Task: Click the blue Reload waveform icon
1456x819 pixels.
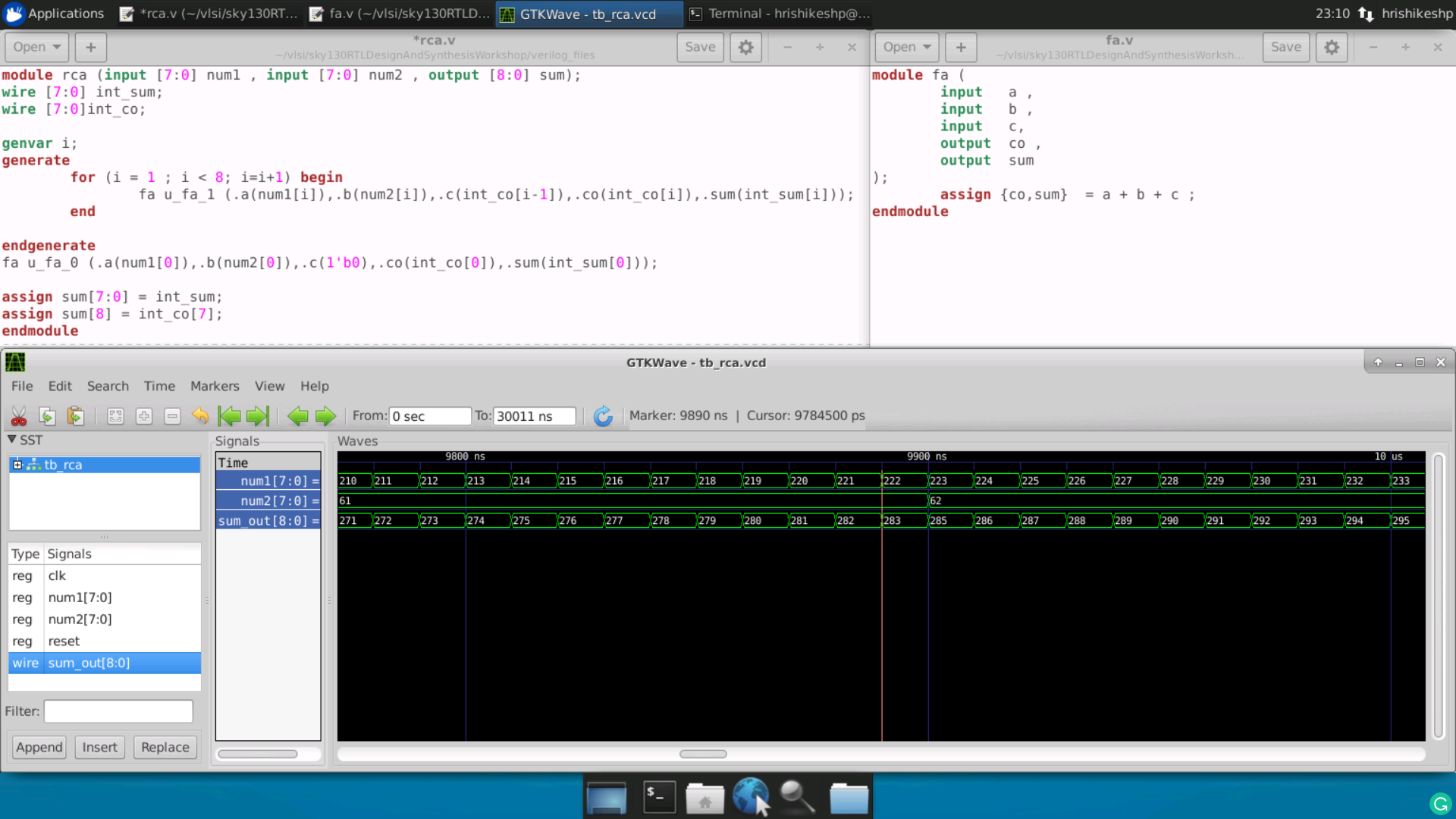Action: pos(603,416)
